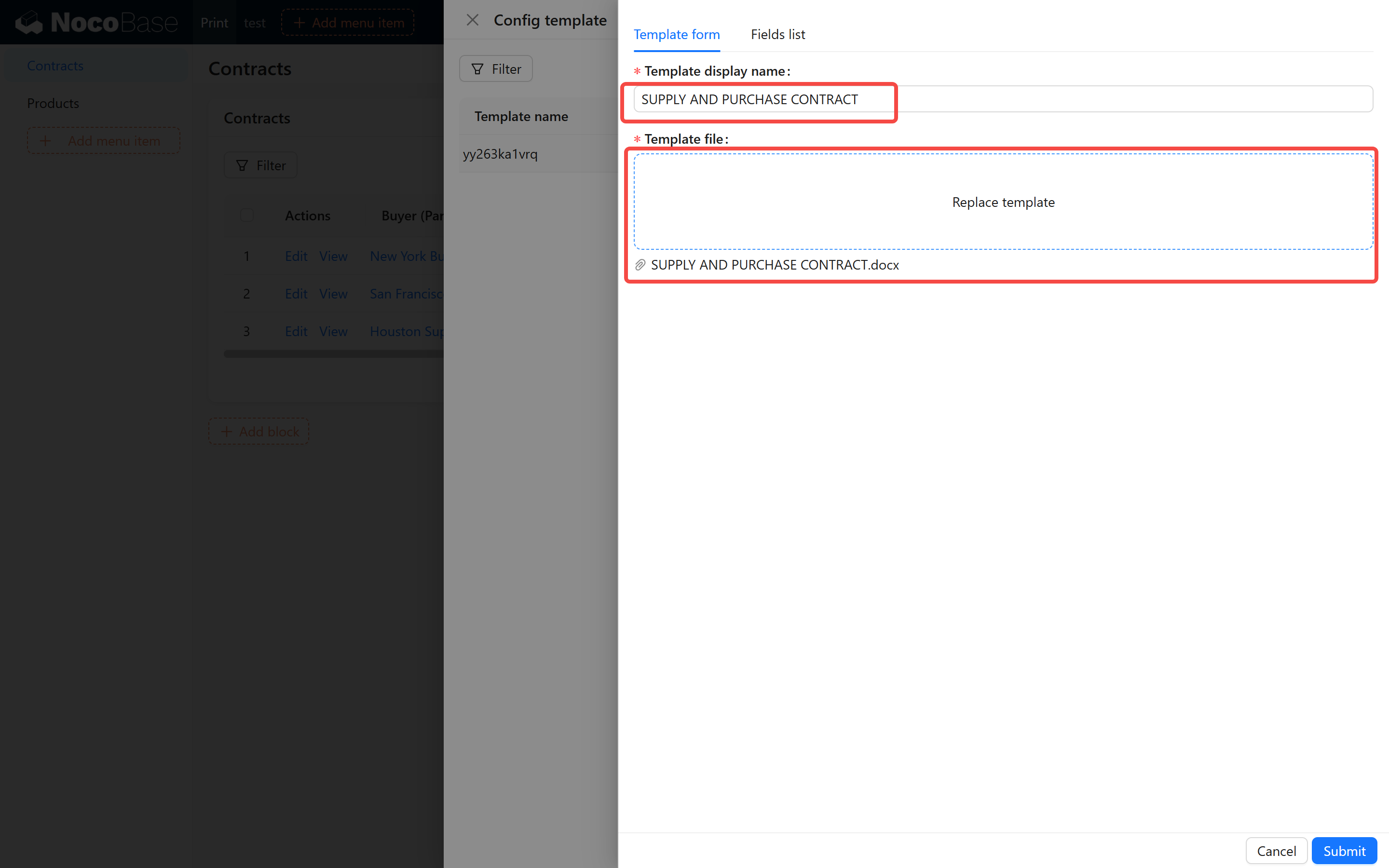Click the Filter icon in the Contracts block

click(242, 165)
